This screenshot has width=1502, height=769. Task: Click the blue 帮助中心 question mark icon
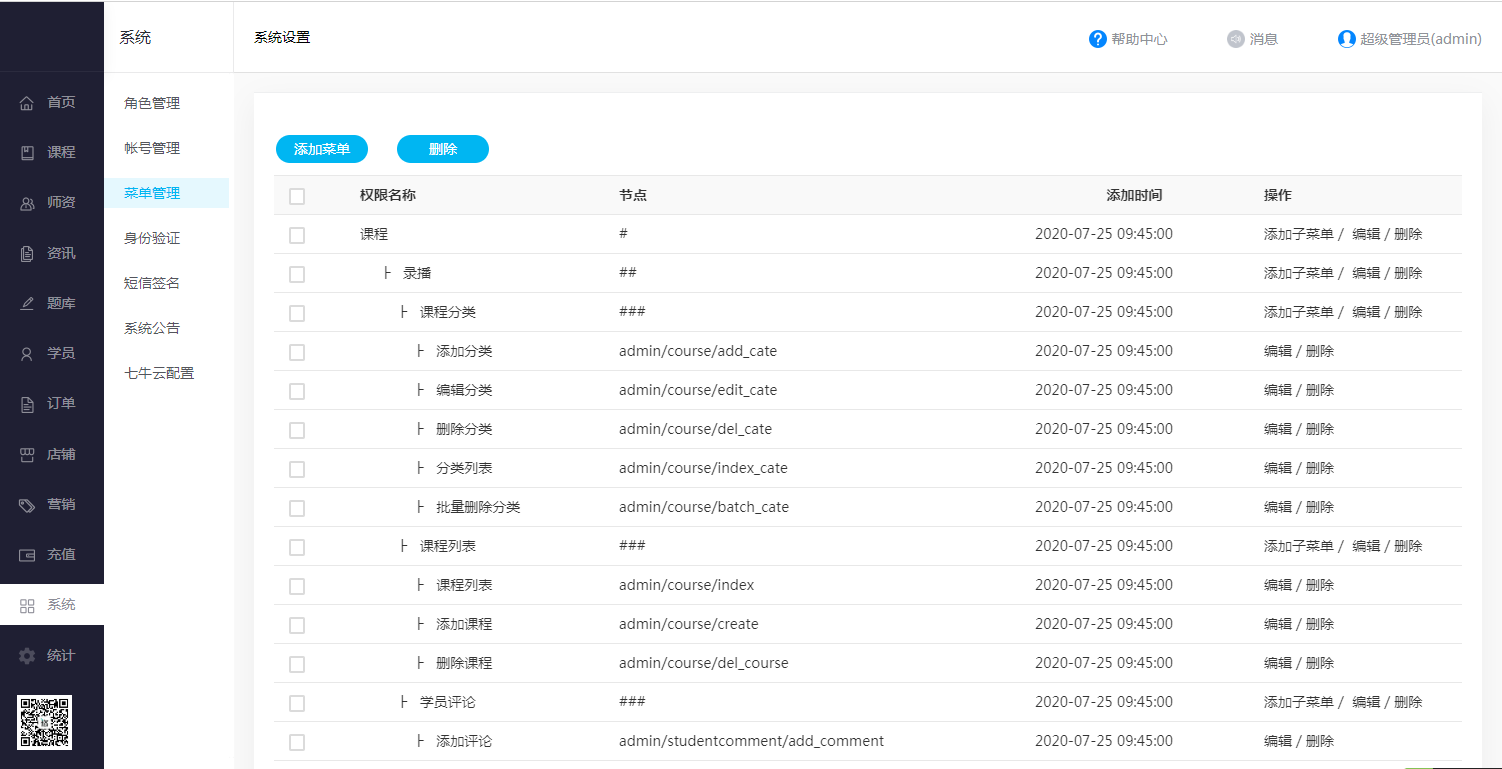[x=1097, y=39]
